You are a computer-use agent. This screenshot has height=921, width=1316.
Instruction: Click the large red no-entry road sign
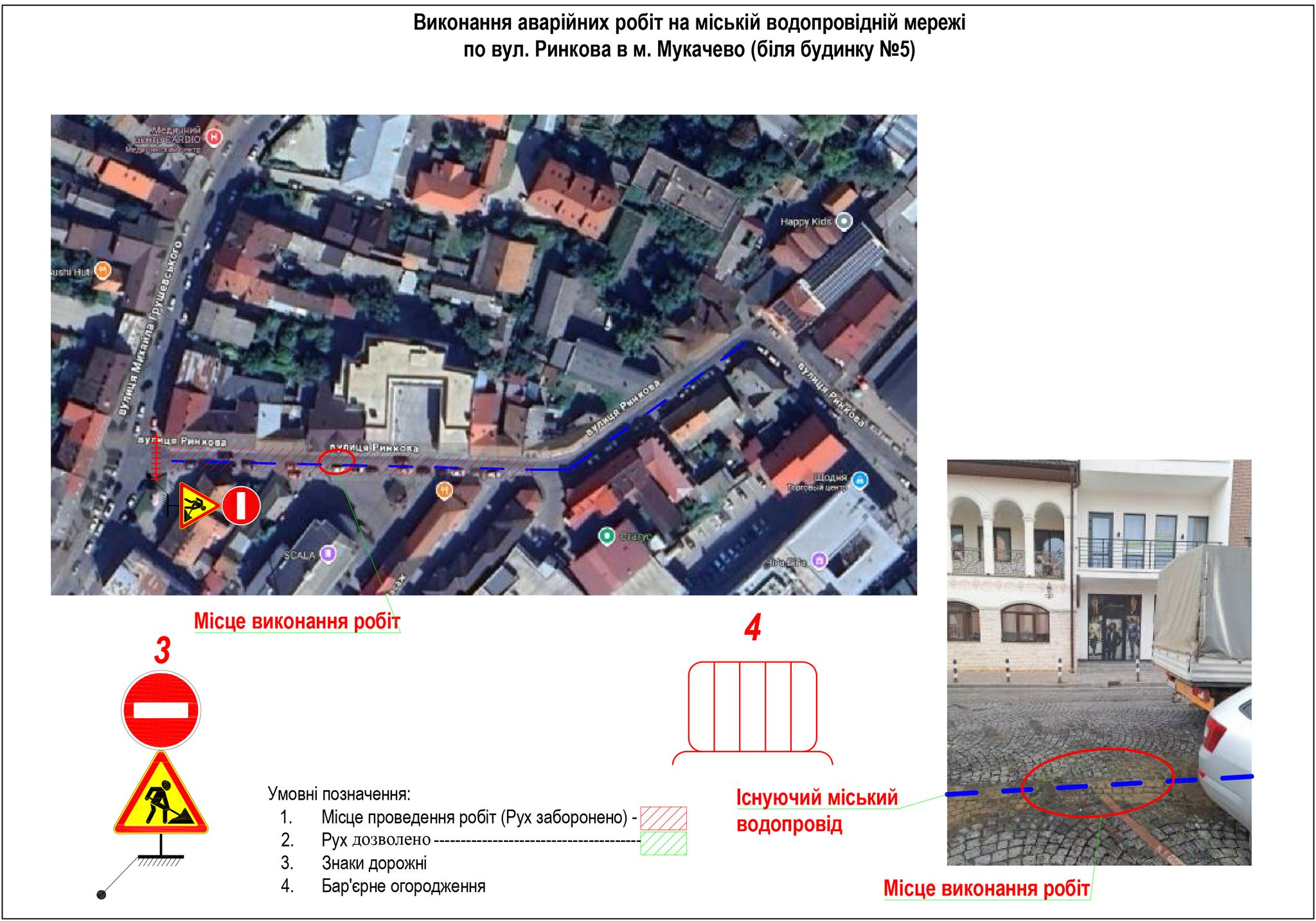[x=161, y=710]
